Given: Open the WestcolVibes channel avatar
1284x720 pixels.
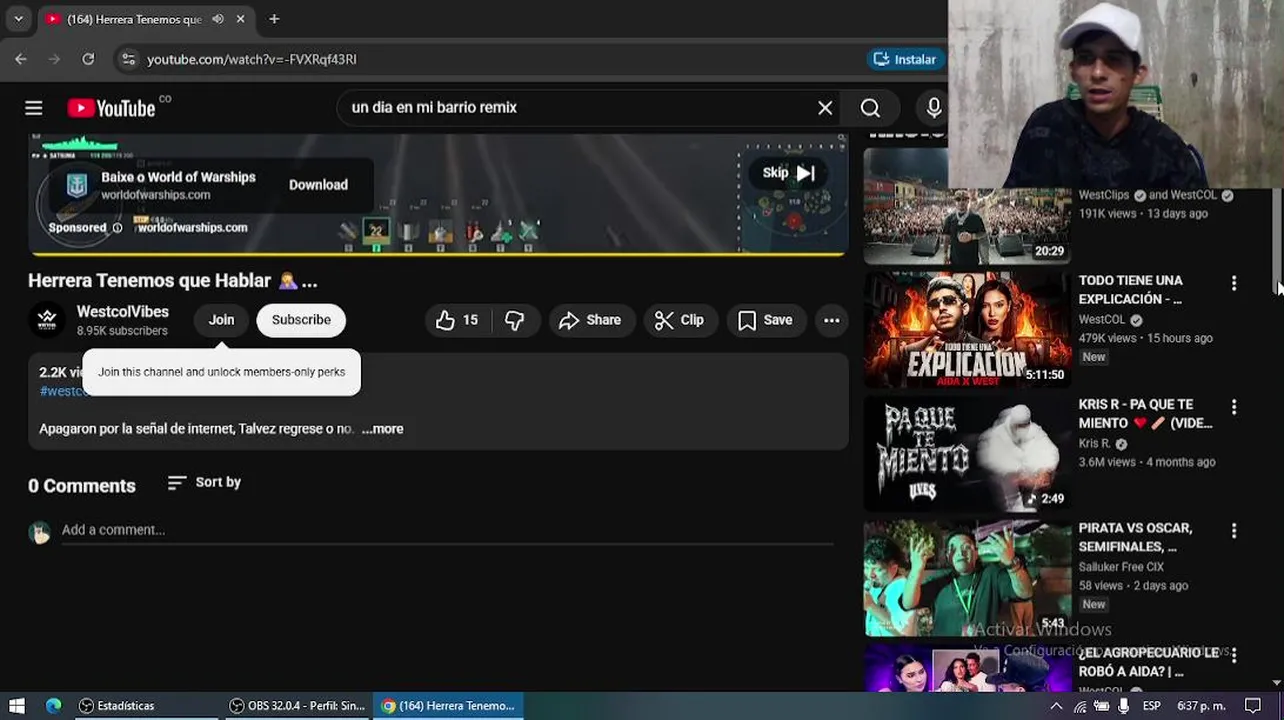Looking at the screenshot, I should click(x=47, y=320).
